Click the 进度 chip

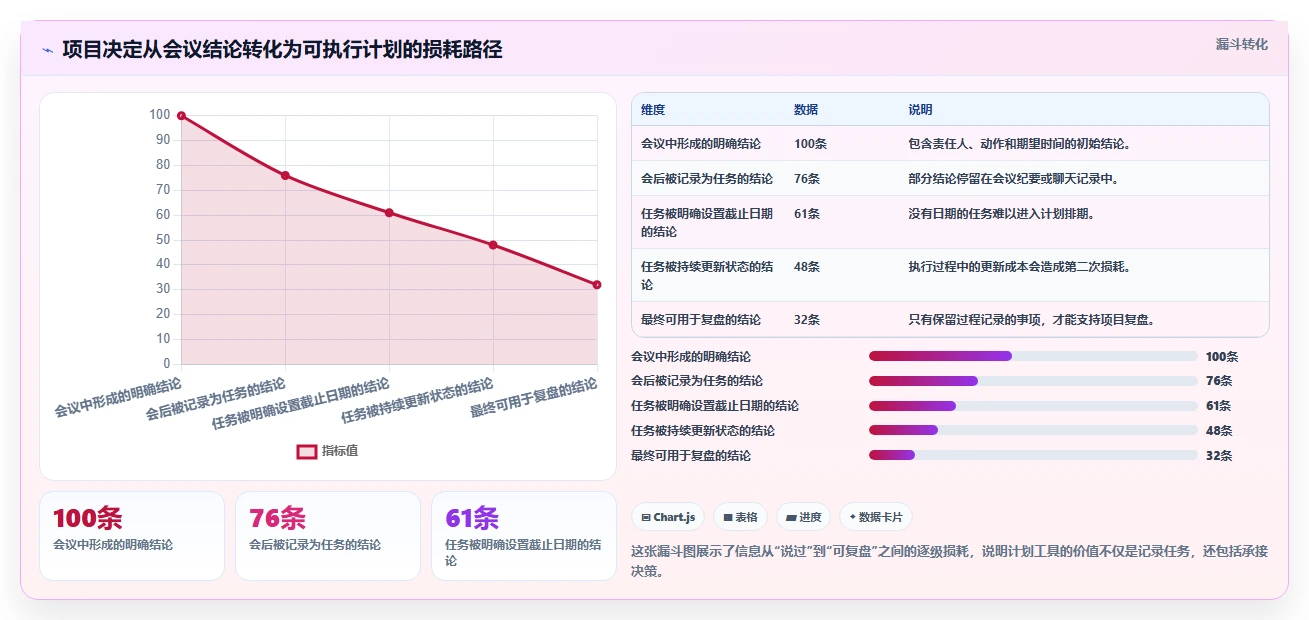point(803,517)
